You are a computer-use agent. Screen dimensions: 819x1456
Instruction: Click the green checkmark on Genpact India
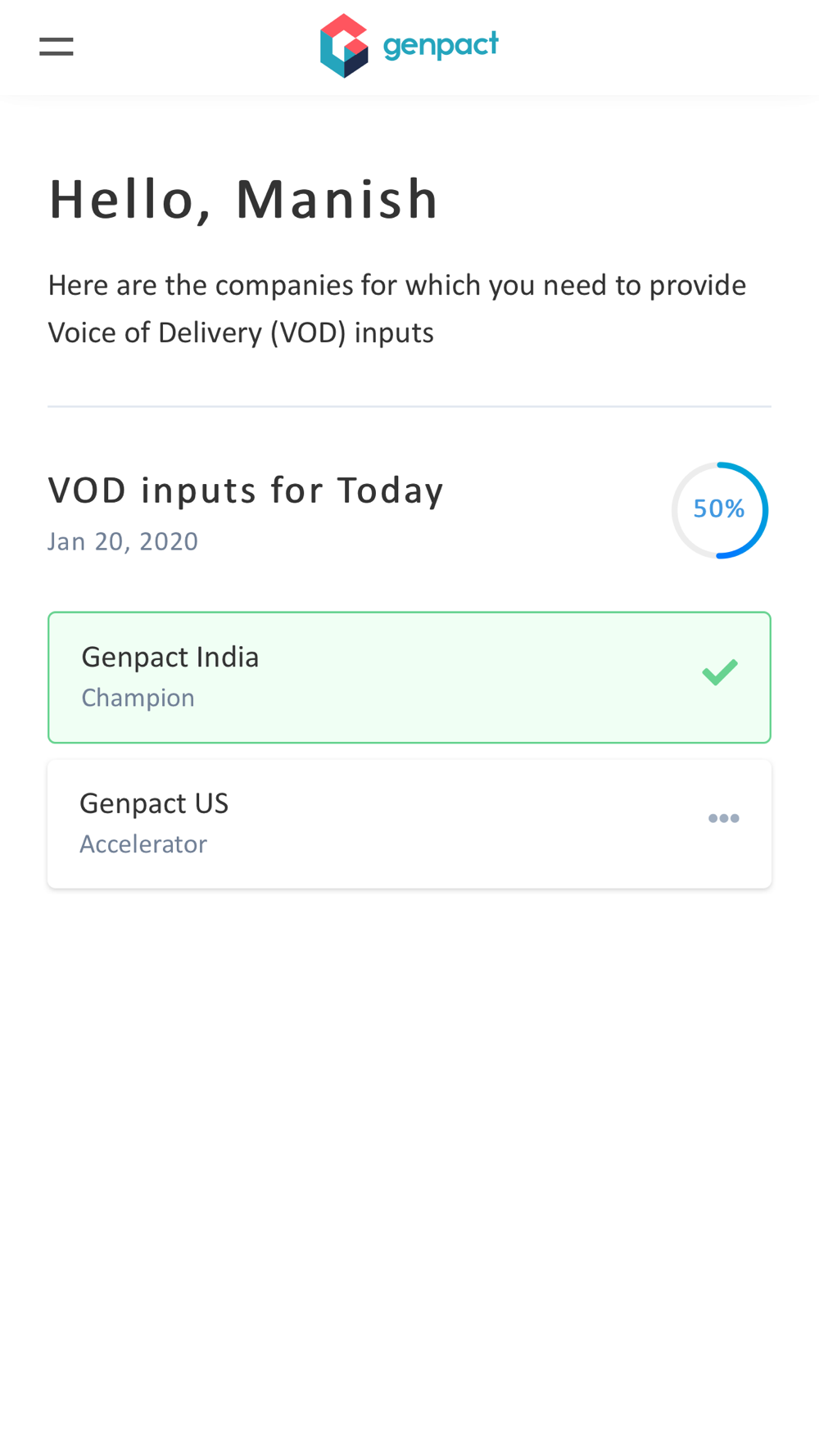(720, 672)
